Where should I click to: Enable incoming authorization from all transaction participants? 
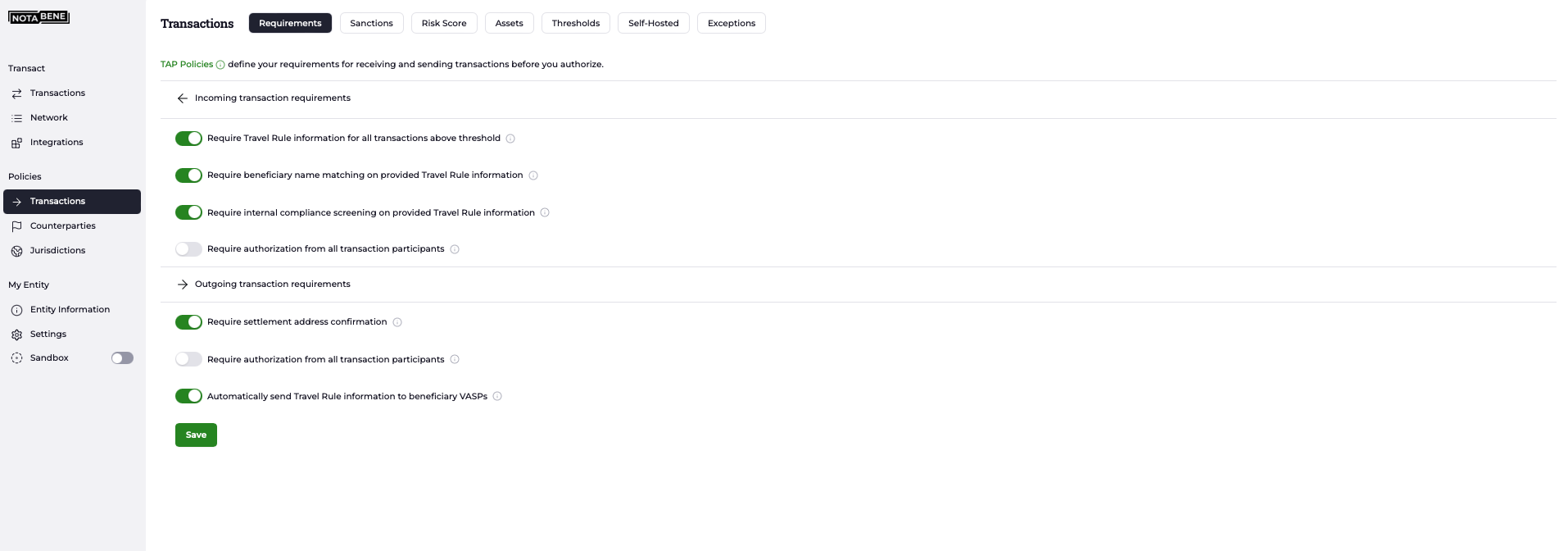(188, 249)
